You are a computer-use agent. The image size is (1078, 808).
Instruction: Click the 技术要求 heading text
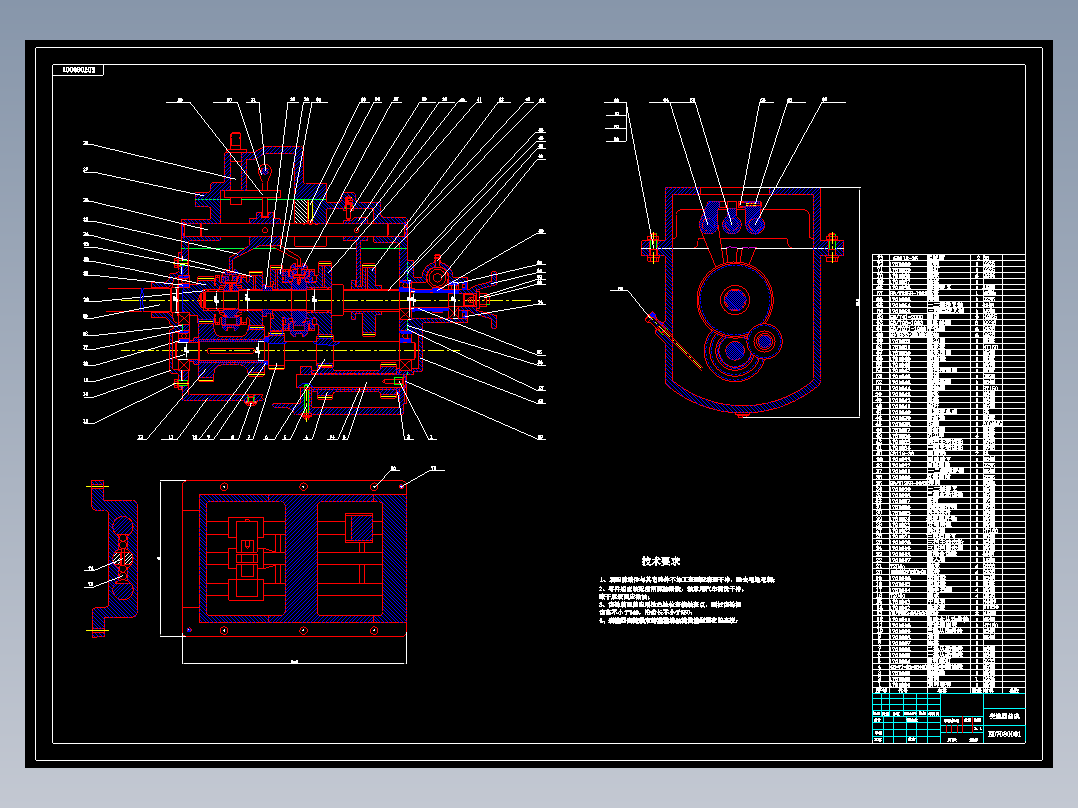tap(661, 561)
